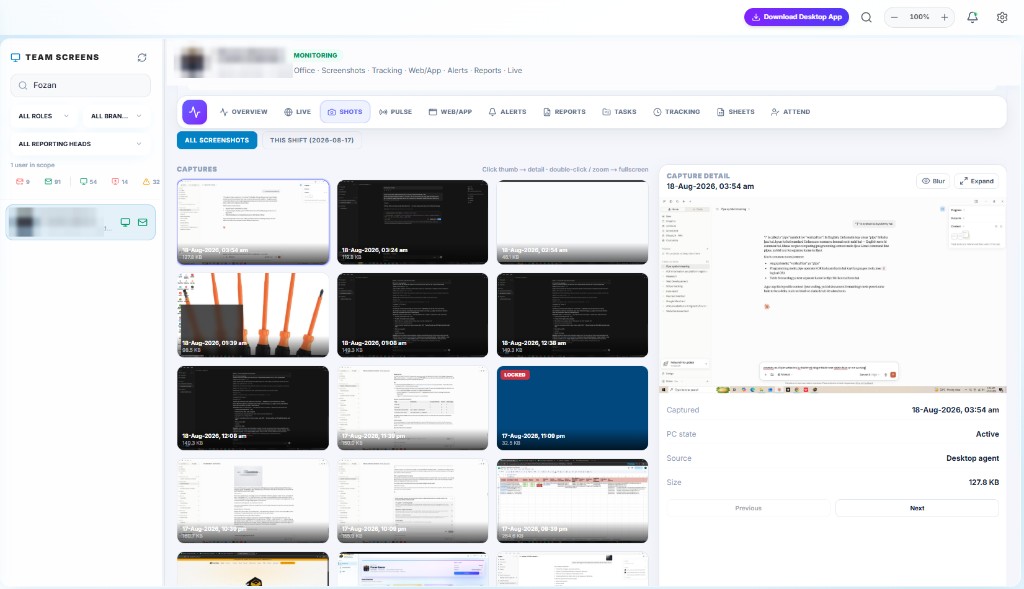
Task: Click the red mail count 9 icon
Action: coord(20,182)
